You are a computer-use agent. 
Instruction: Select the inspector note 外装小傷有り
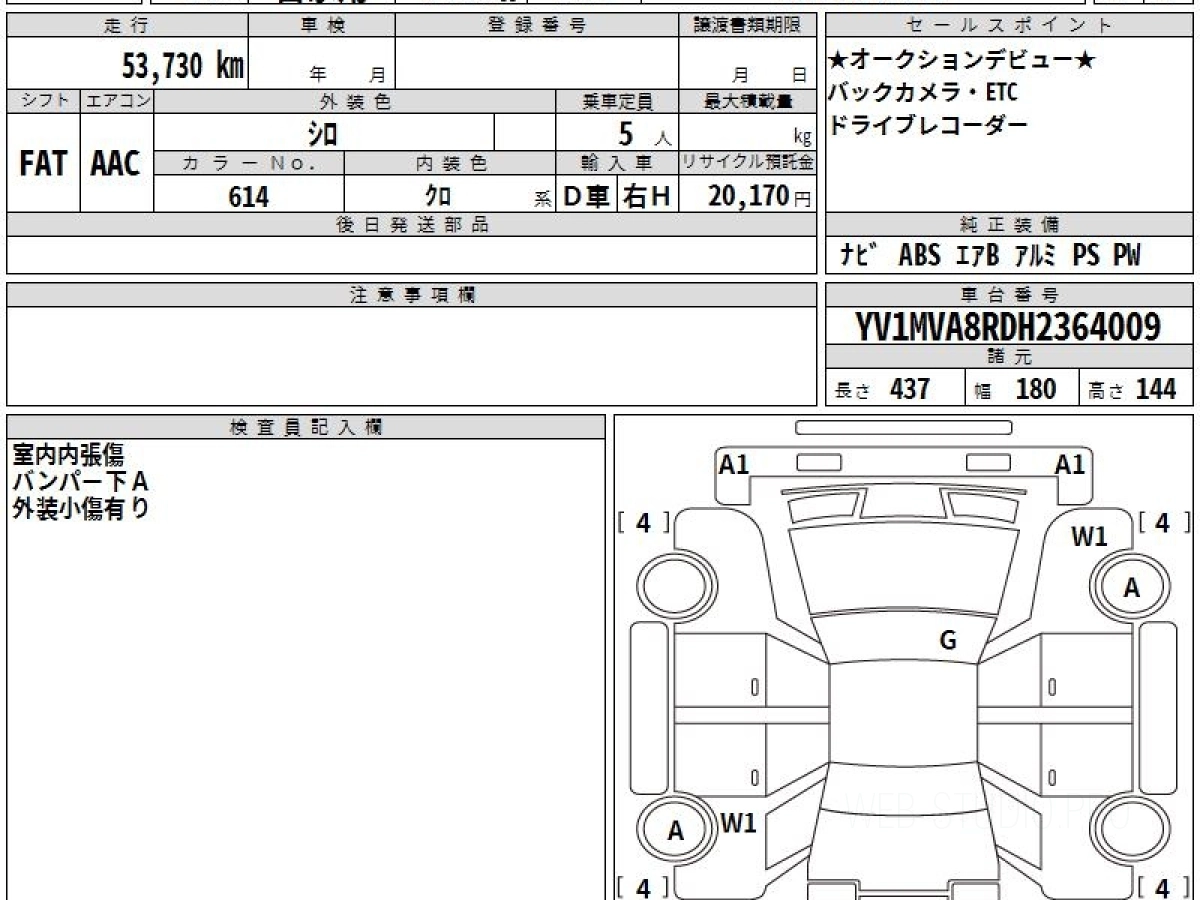click(81, 509)
